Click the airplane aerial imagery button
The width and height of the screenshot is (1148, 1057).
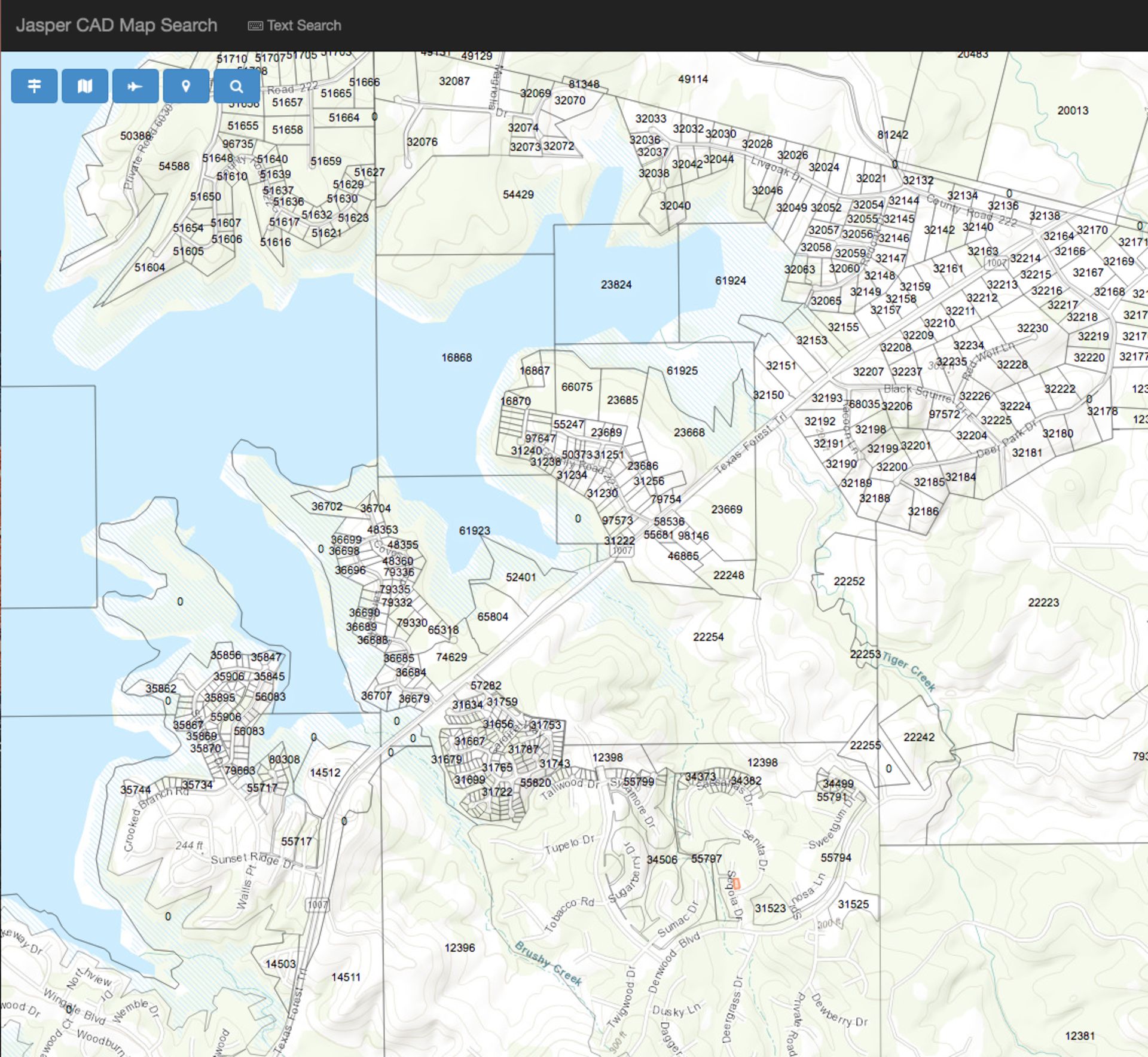(136, 86)
